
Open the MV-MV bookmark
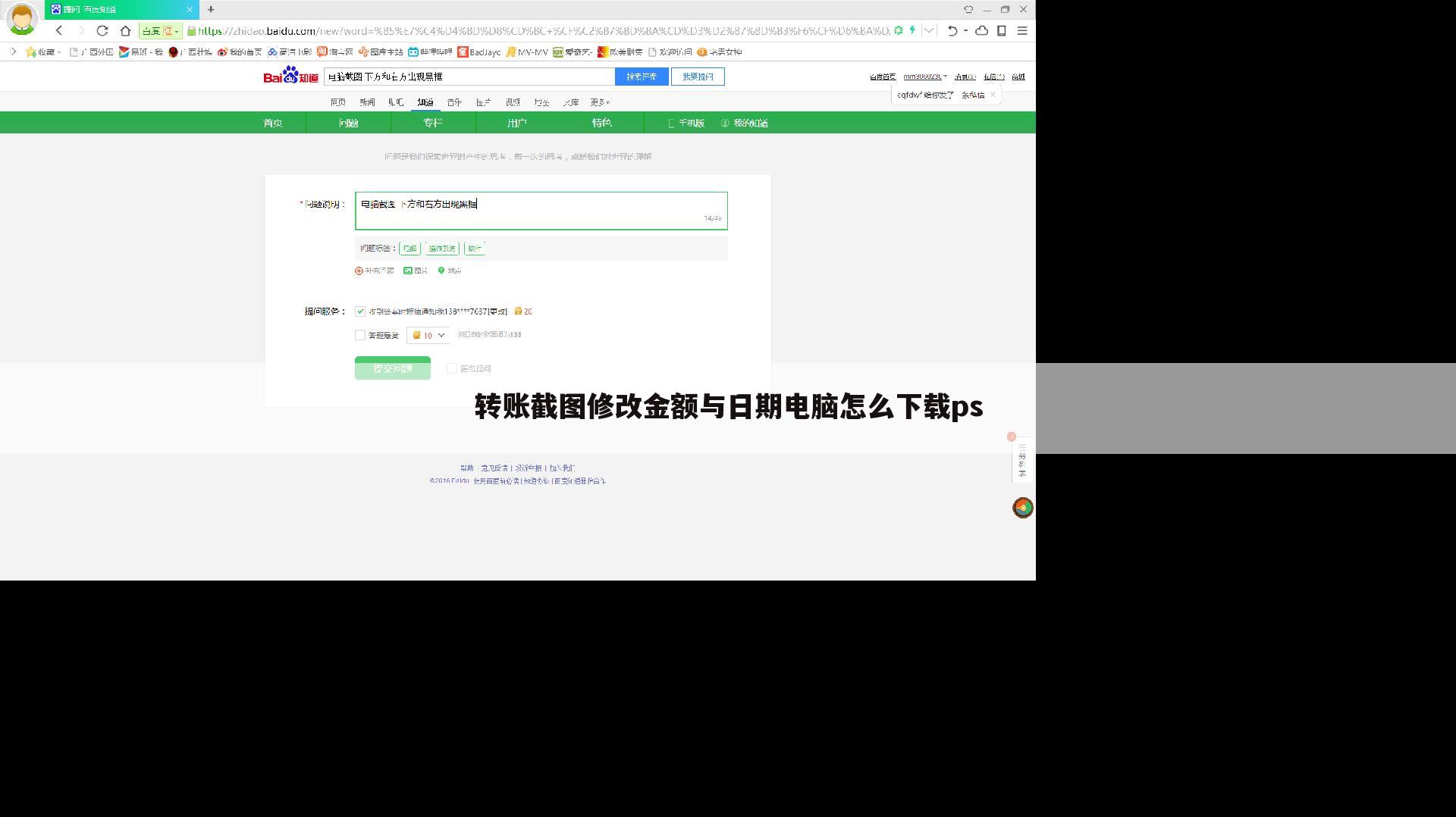click(x=527, y=52)
